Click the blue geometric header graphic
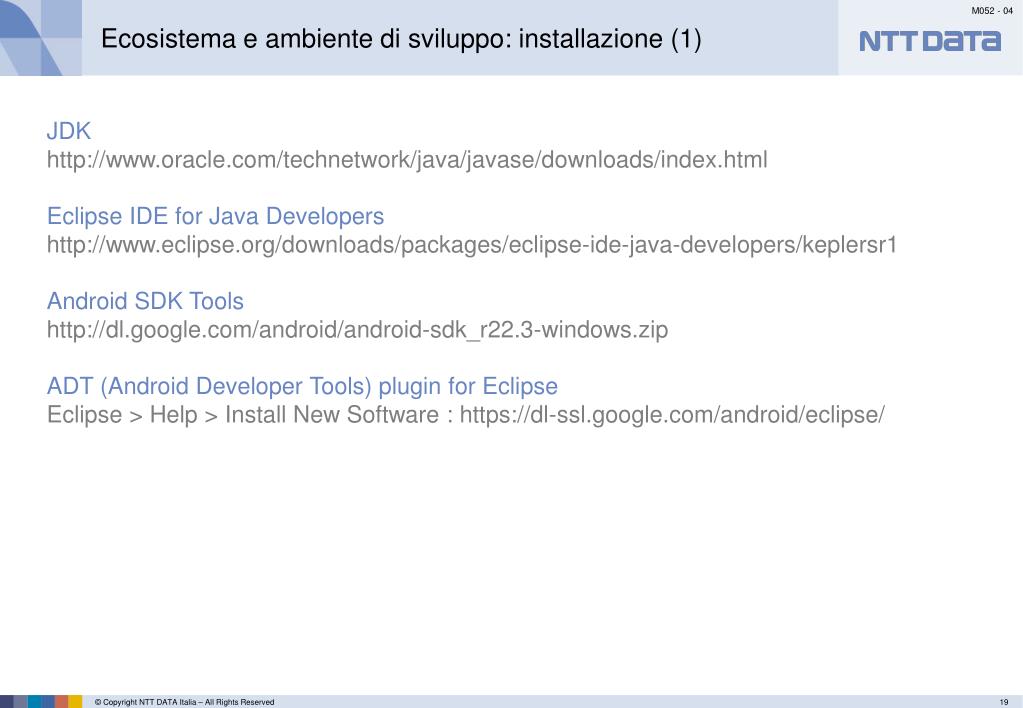This screenshot has height=708, width=1023. coord(40,38)
